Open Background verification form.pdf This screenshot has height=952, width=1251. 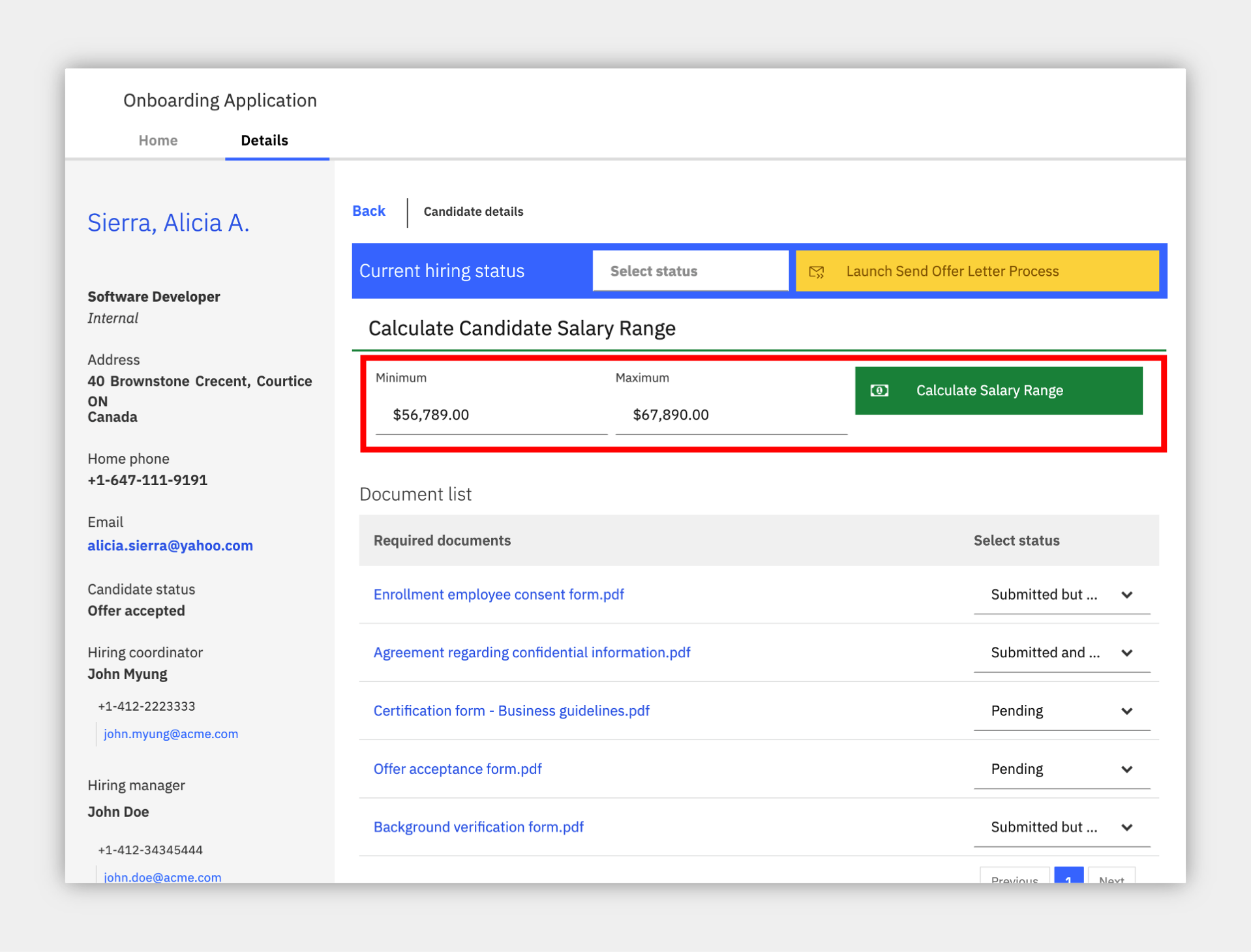point(478,827)
